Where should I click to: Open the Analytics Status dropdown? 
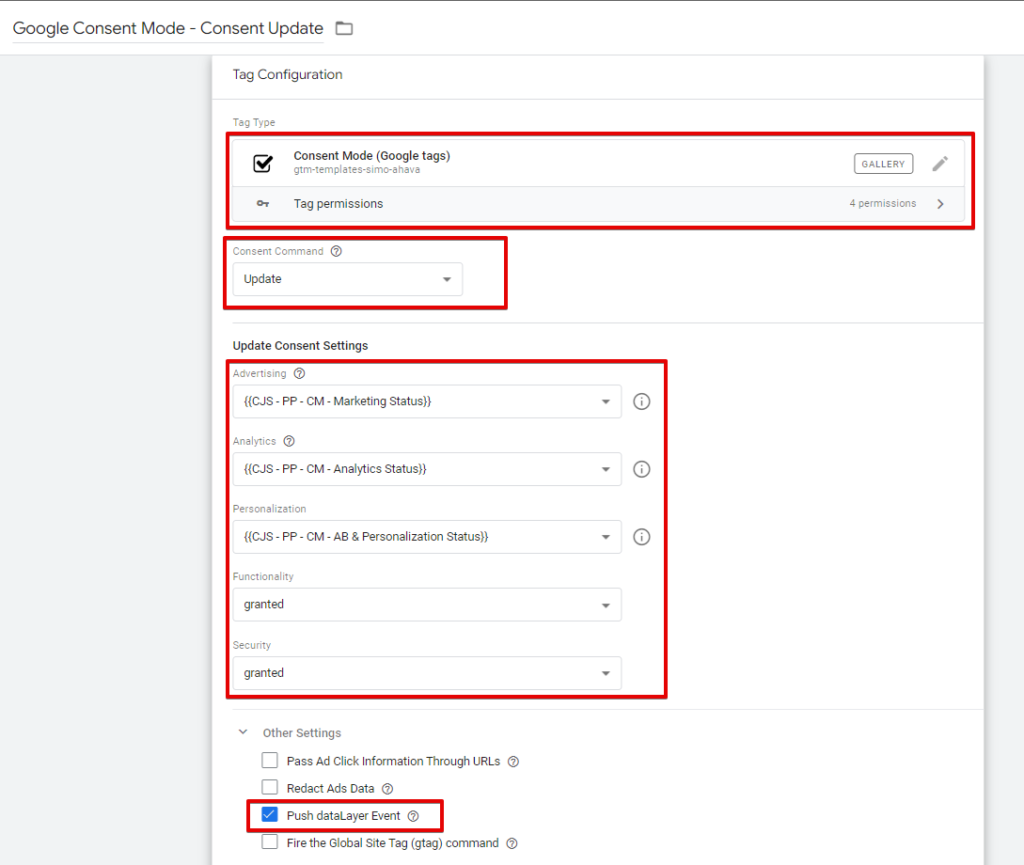point(427,469)
